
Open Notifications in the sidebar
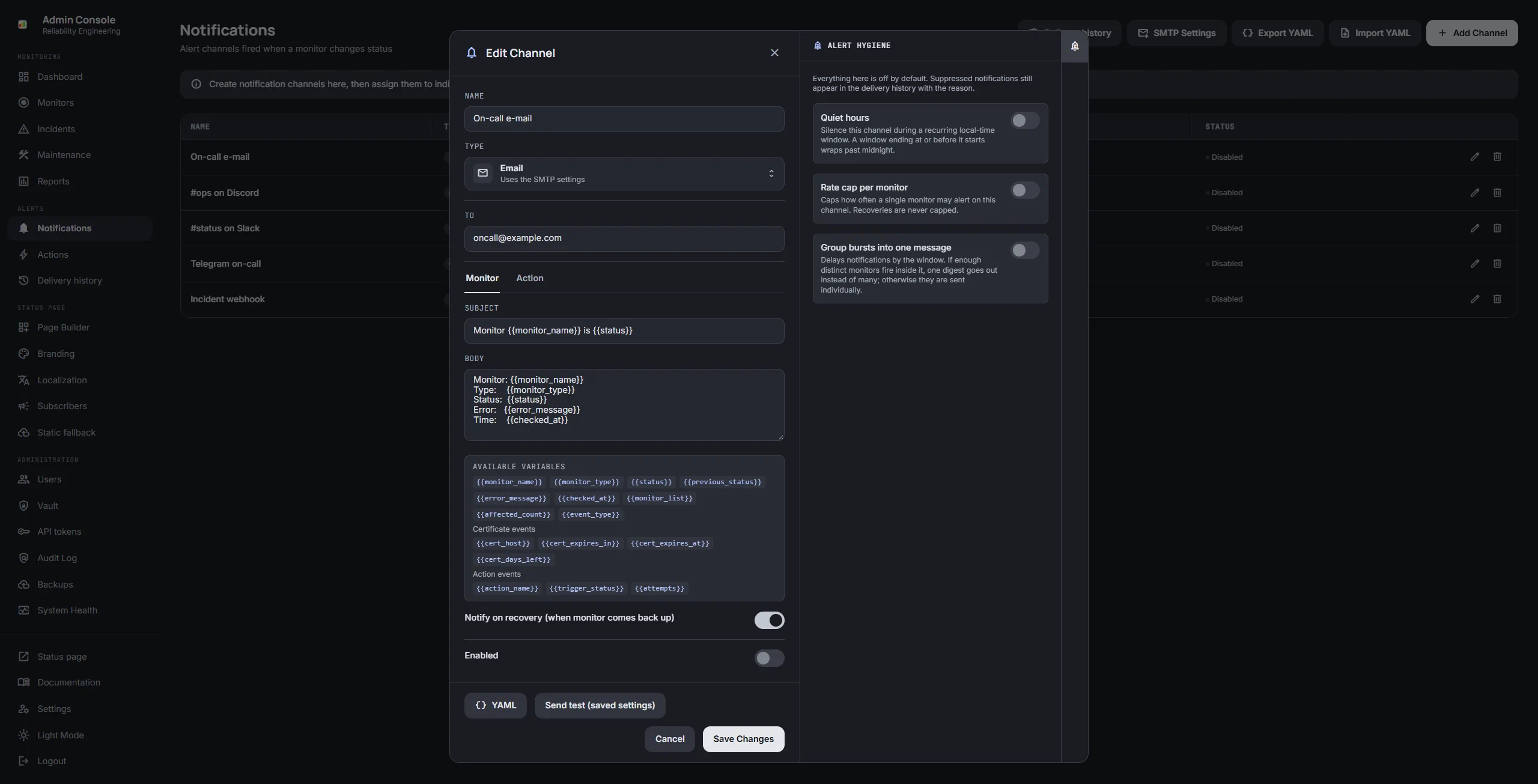point(80,228)
